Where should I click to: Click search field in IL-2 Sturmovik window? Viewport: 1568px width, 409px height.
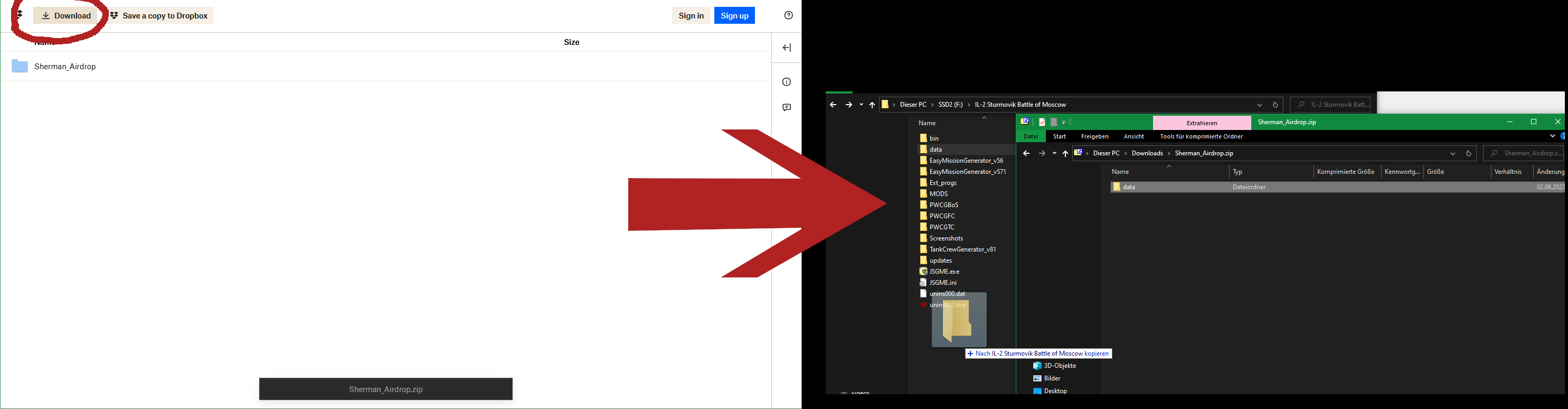point(1330,105)
